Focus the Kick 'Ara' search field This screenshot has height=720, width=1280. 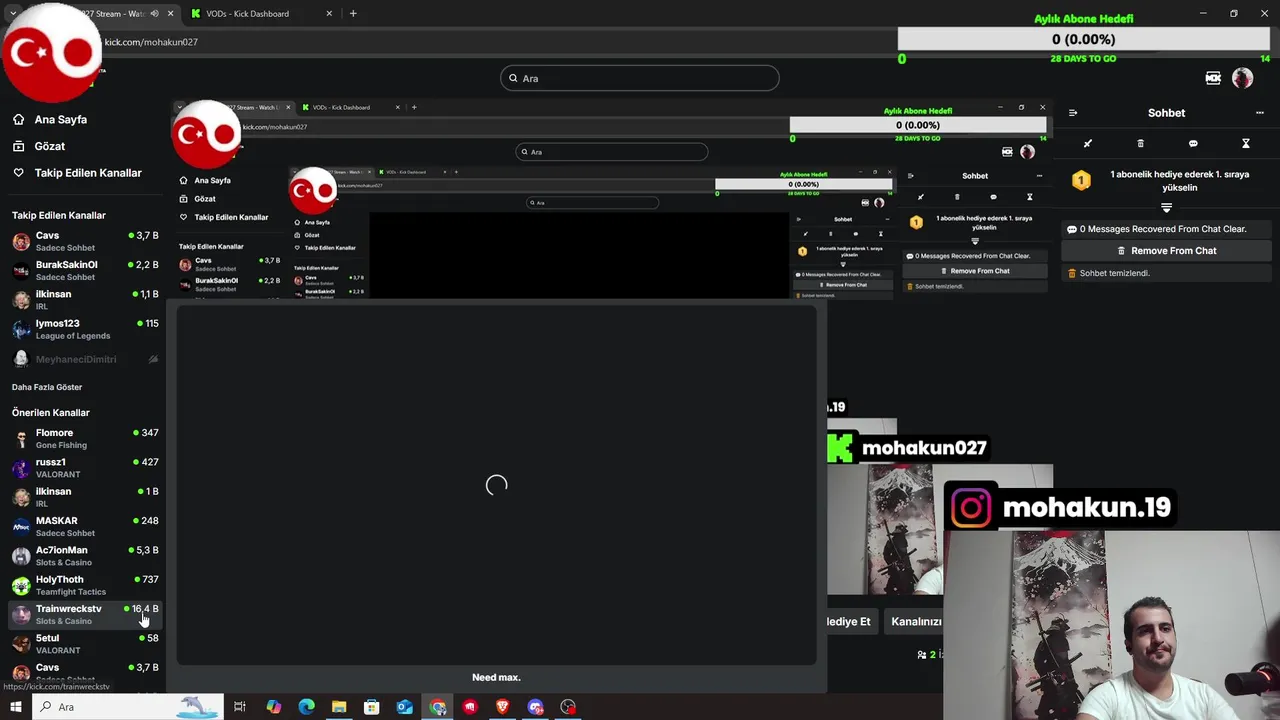pos(640,78)
